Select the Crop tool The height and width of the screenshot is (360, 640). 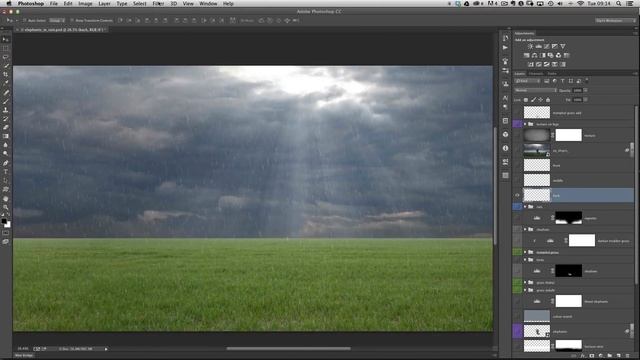5,75
